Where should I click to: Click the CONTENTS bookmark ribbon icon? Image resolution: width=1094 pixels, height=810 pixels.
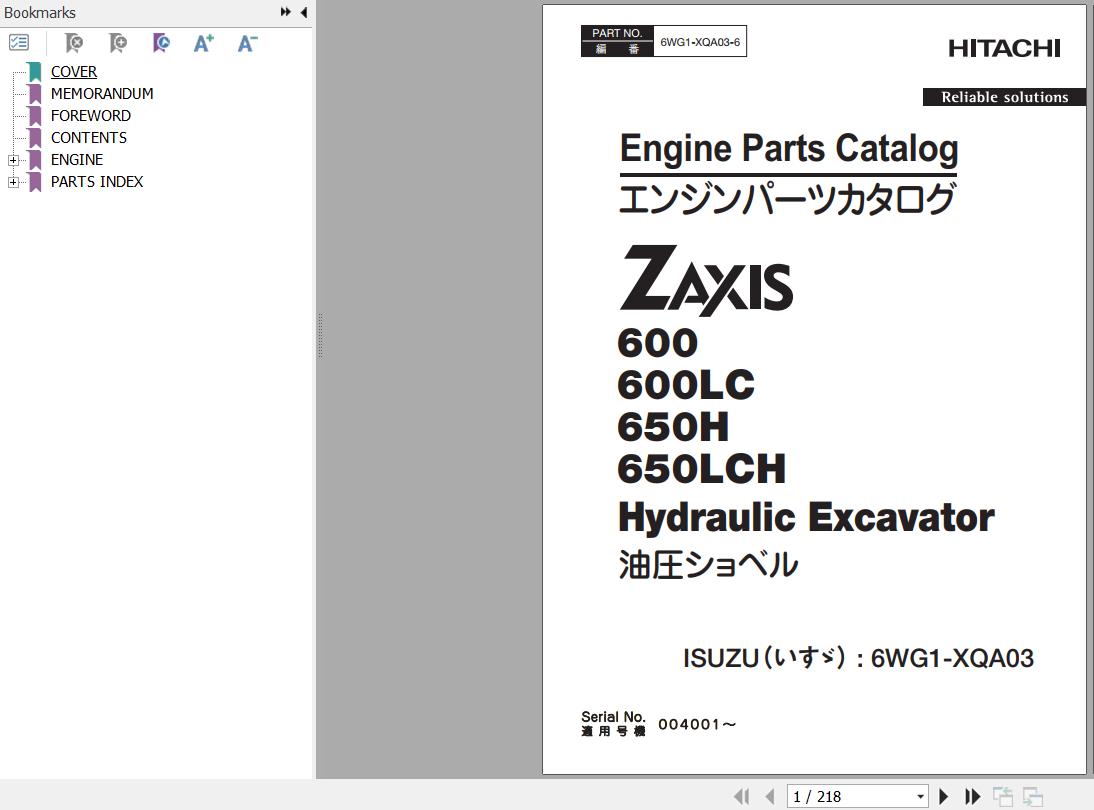point(35,137)
